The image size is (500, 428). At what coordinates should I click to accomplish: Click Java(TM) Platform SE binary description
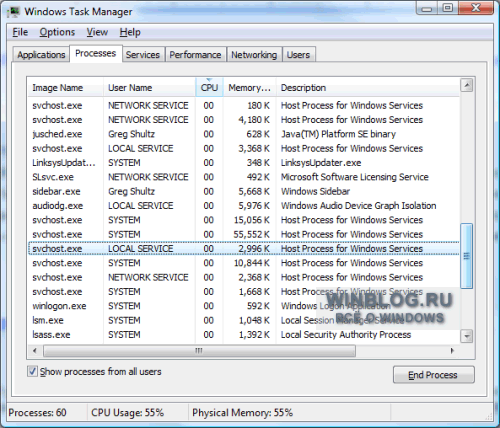click(x=338, y=134)
